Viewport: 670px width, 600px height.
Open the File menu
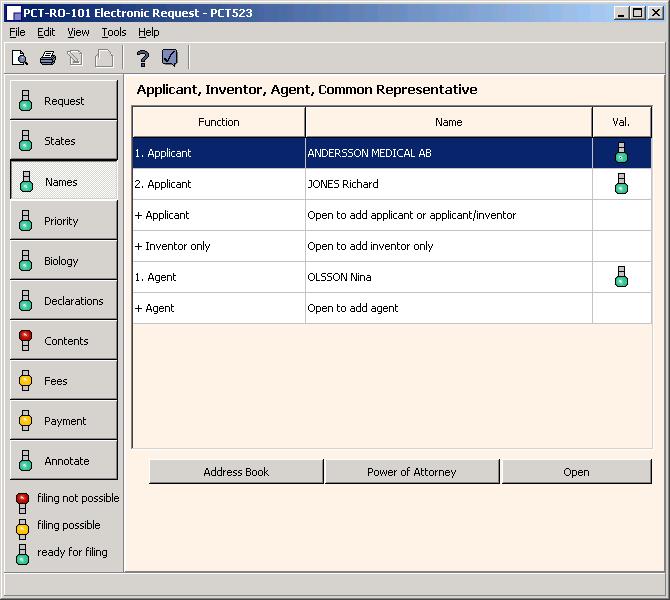[17, 32]
